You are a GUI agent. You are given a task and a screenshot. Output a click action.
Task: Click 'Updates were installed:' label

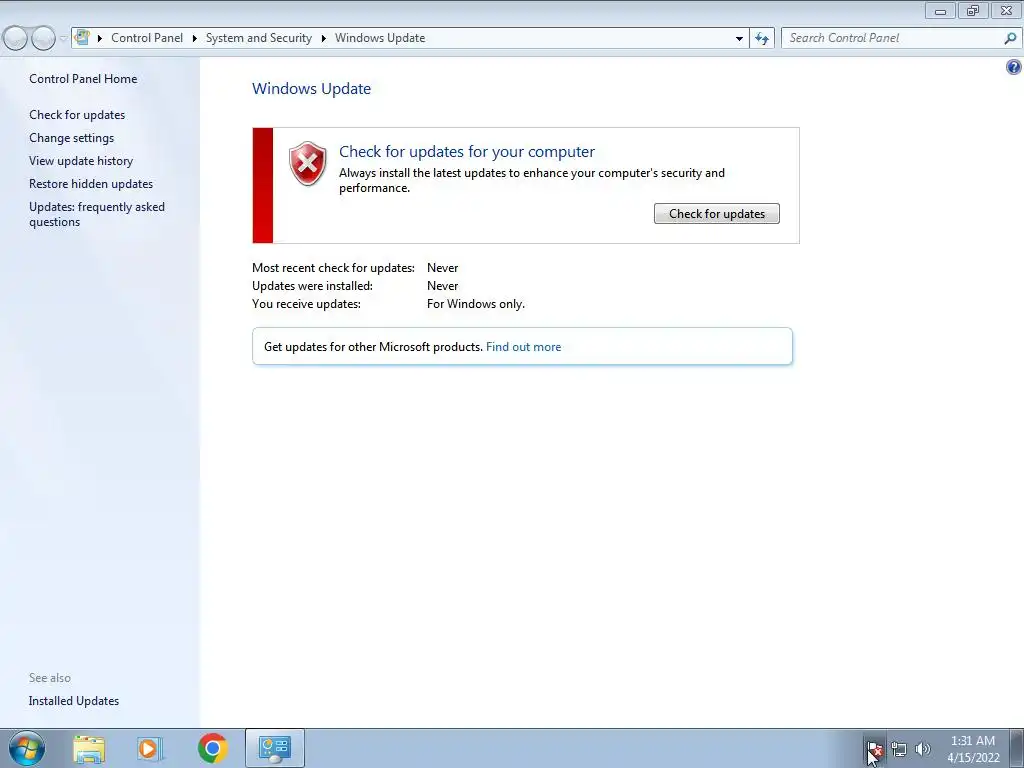(312, 286)
